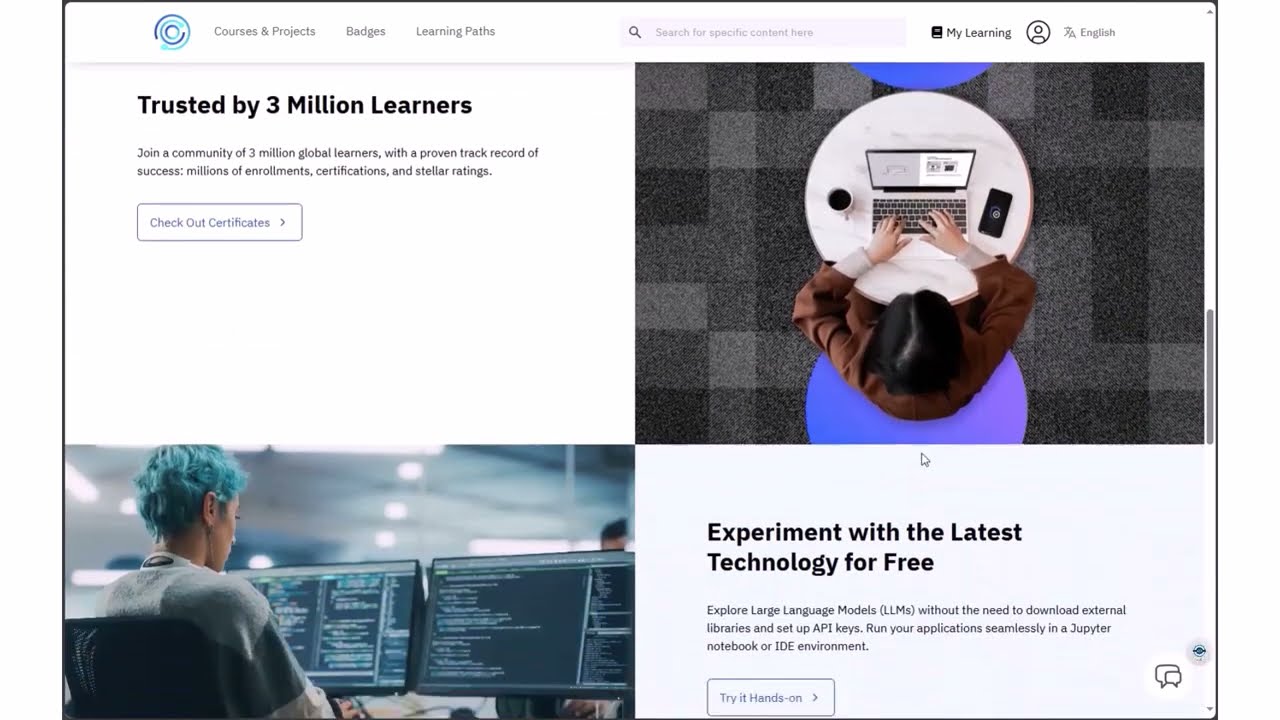Image resolution: width=1280 pixels, height=720 pixels.
Task: Go to Learning Paths
Action: click(456, 31)
